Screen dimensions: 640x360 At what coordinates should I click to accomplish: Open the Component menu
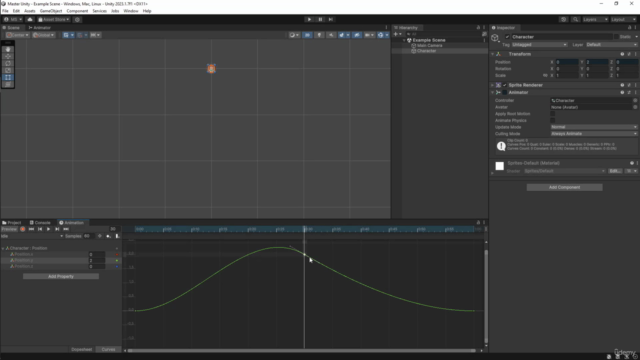point(77,11)
